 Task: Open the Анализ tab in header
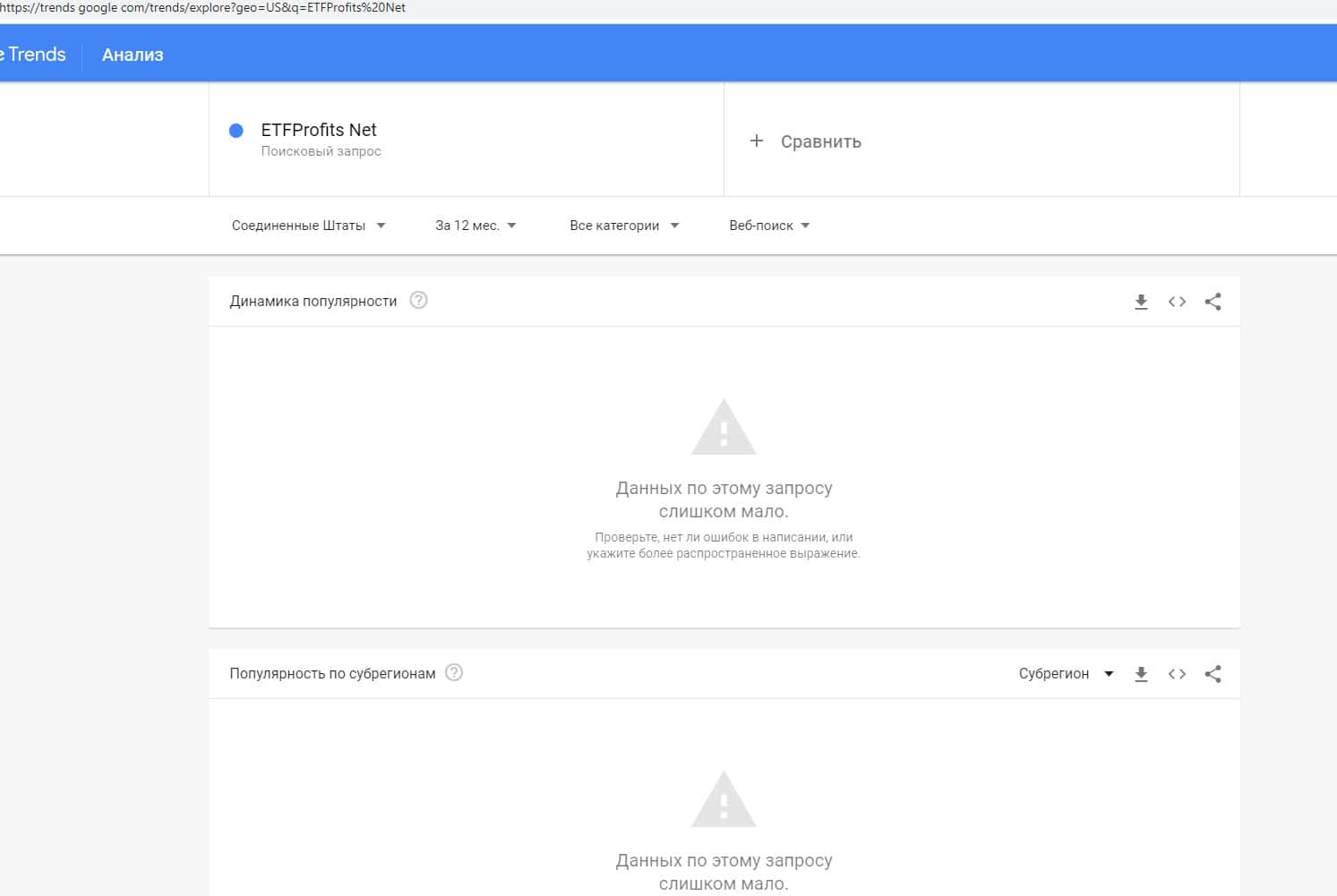pos(133,55)
